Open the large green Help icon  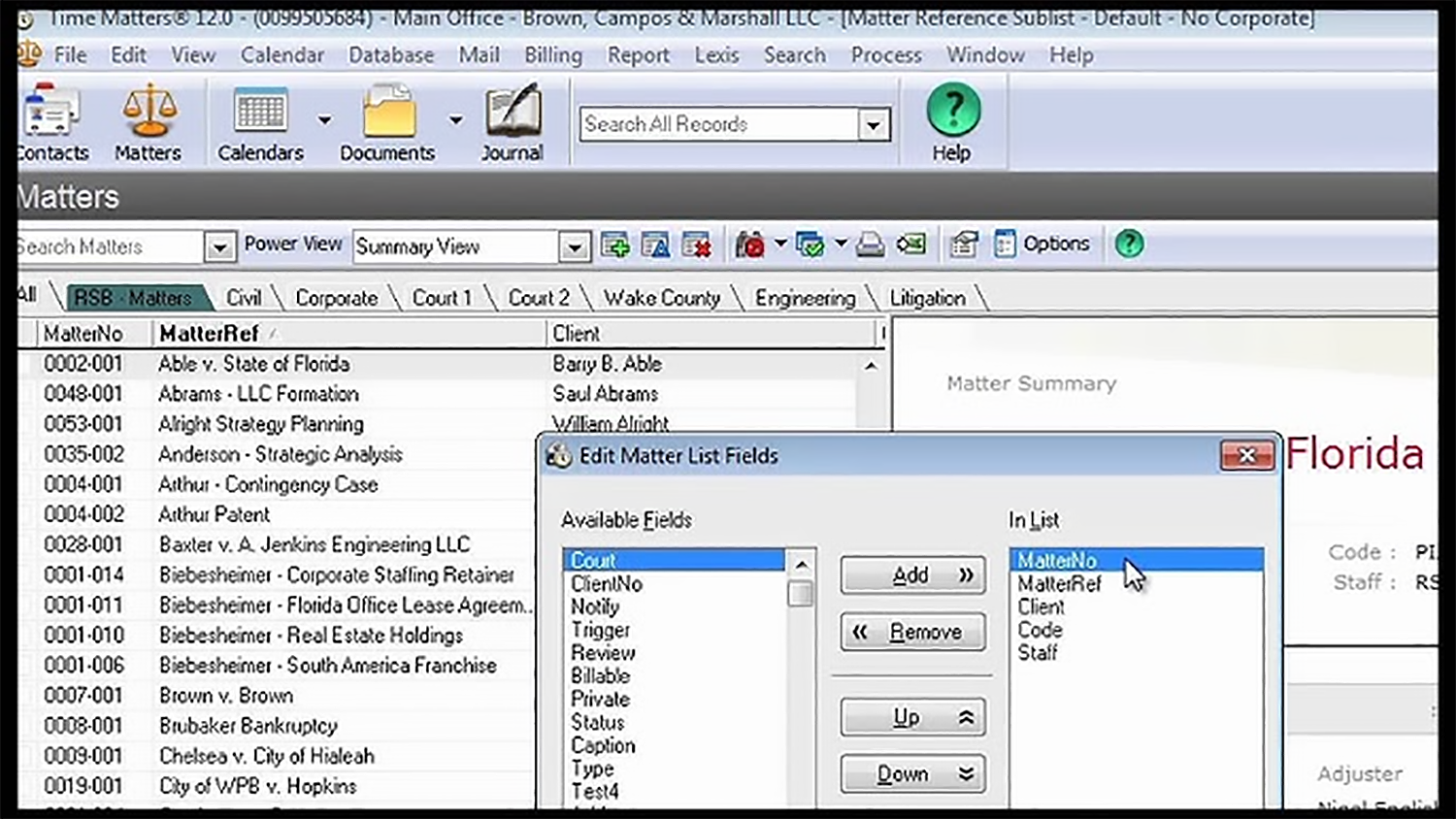[x=952, y=111]
